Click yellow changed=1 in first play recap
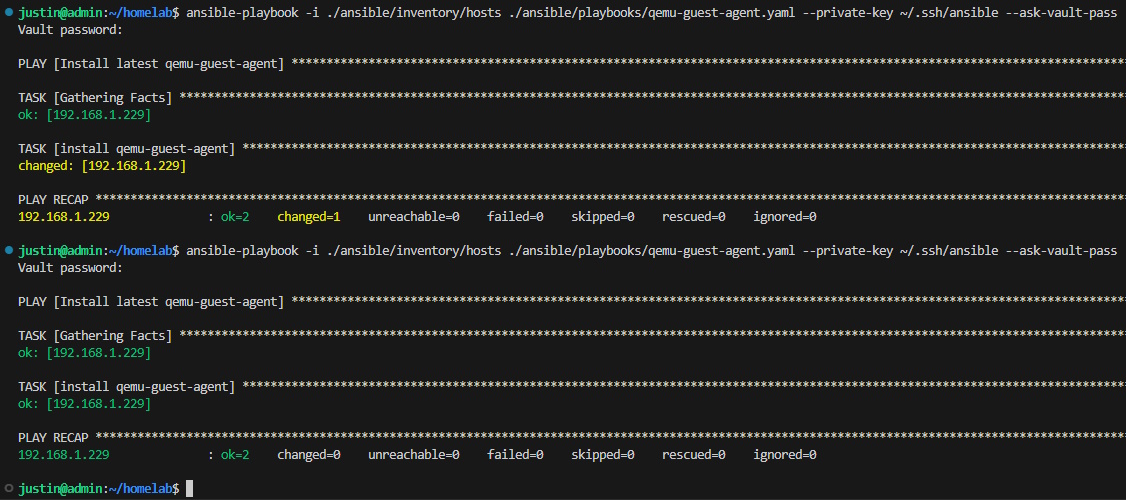 (x=309, y=217)
